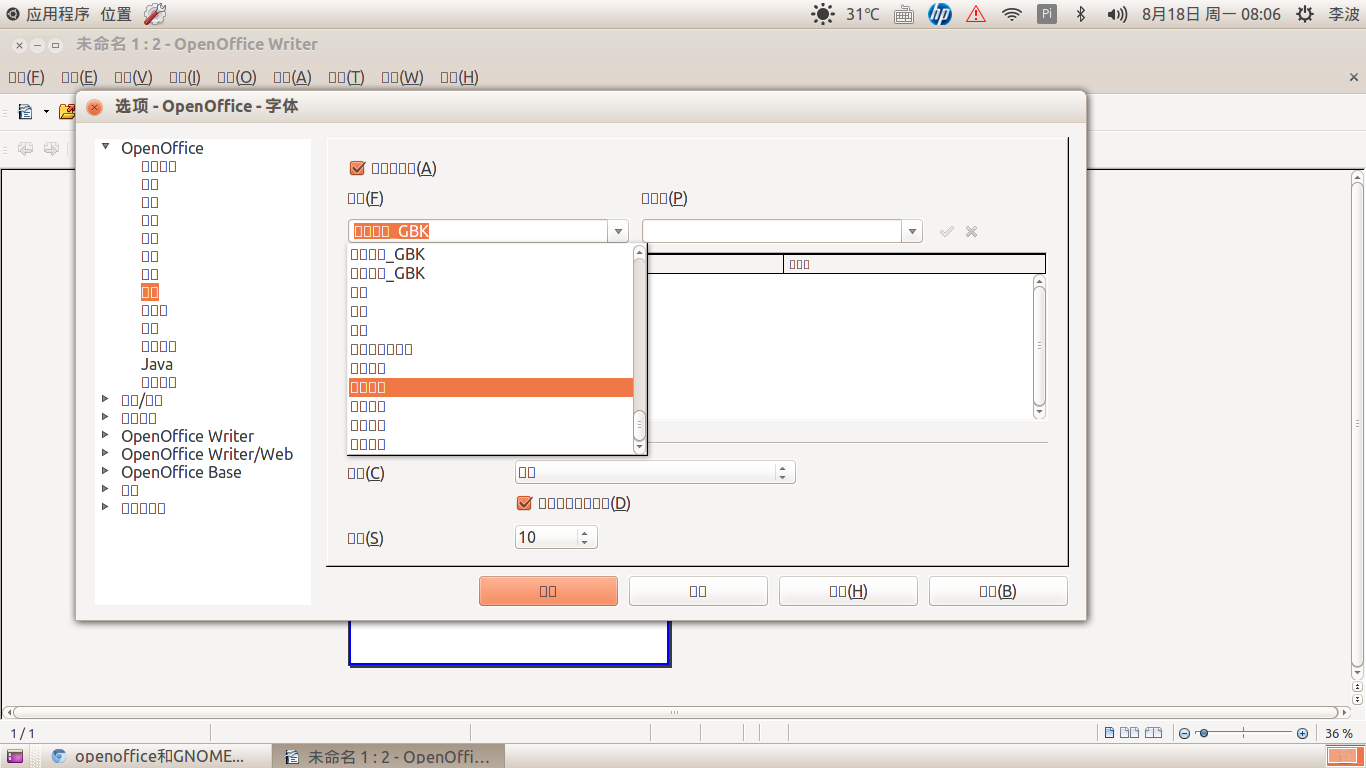Click the greyed navigate-back arrow icon in the toolbar
The height and width of the screenshot is (768, 1366).
pyautogui.click(x=25, y=149)
